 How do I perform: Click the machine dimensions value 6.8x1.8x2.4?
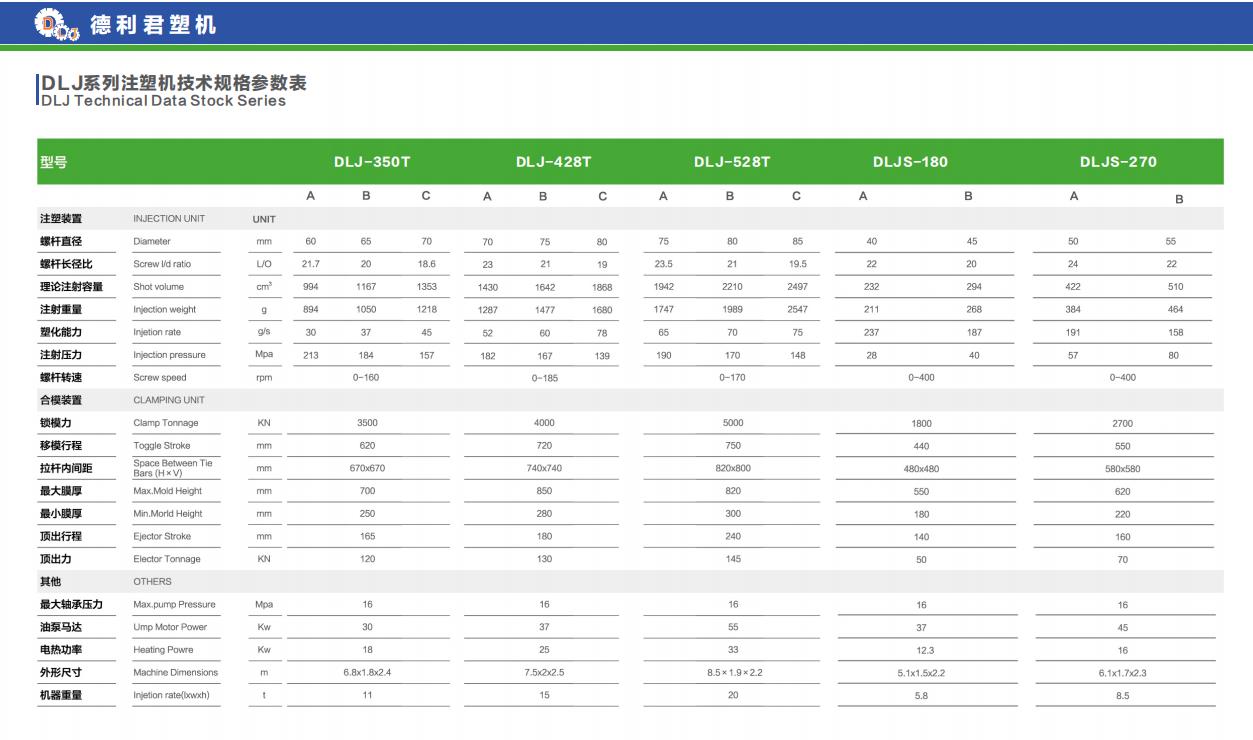click(x=367, y=673)
